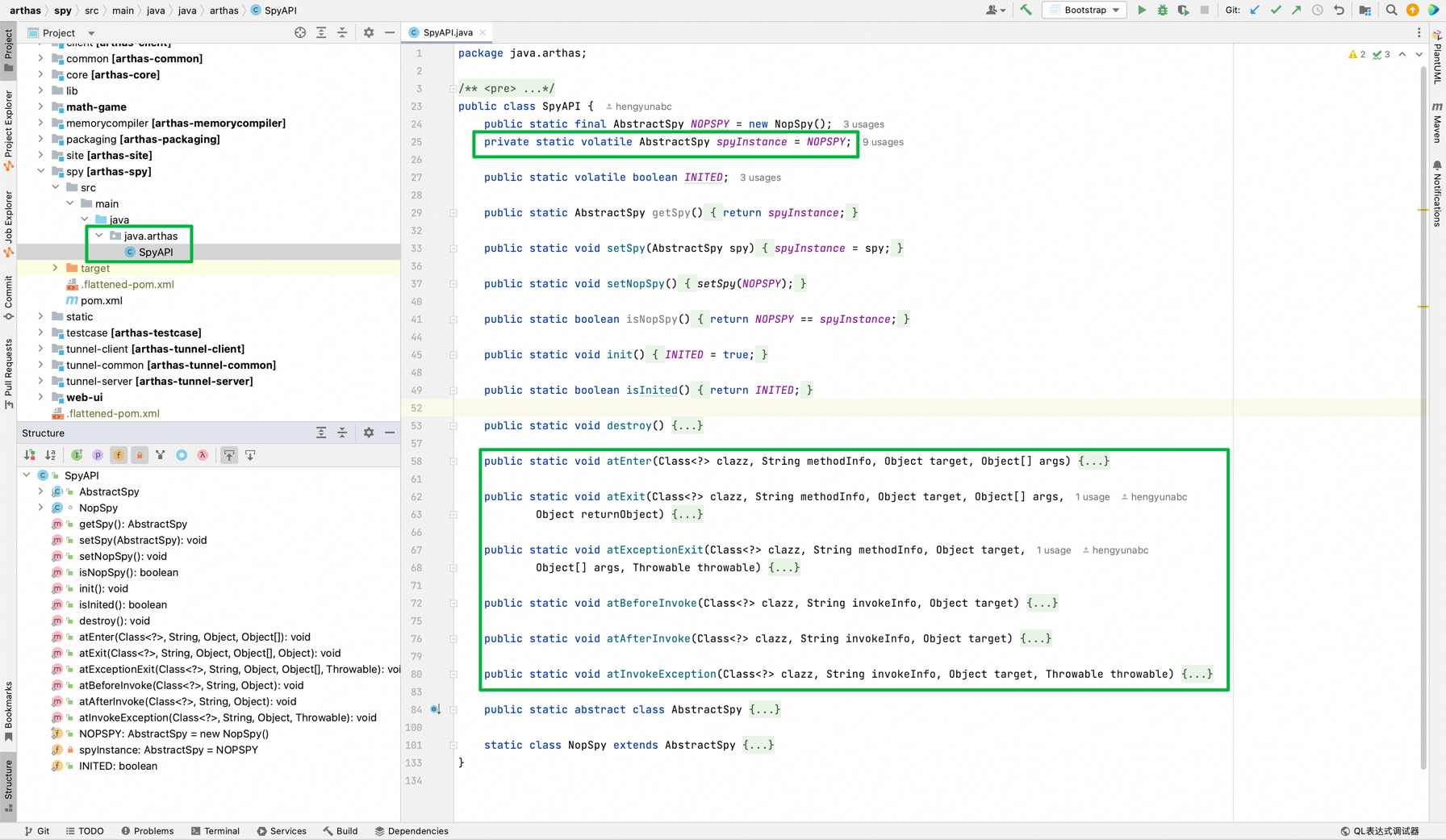Screen dimensions: 1446x840
Task: Close the SpyAPI.java editor tab
Action: pyautogui.click(x=483, y=33)
